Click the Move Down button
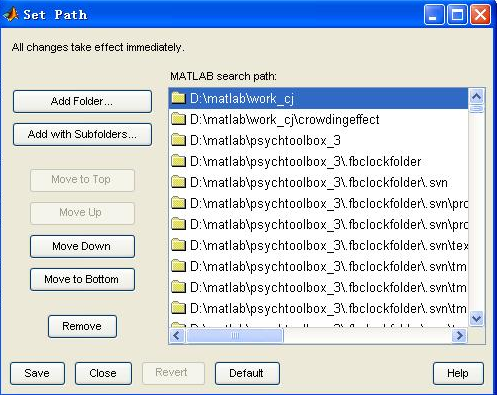This screenshot has width=498, height=395. pyautogui.click(x=82, y=246)
